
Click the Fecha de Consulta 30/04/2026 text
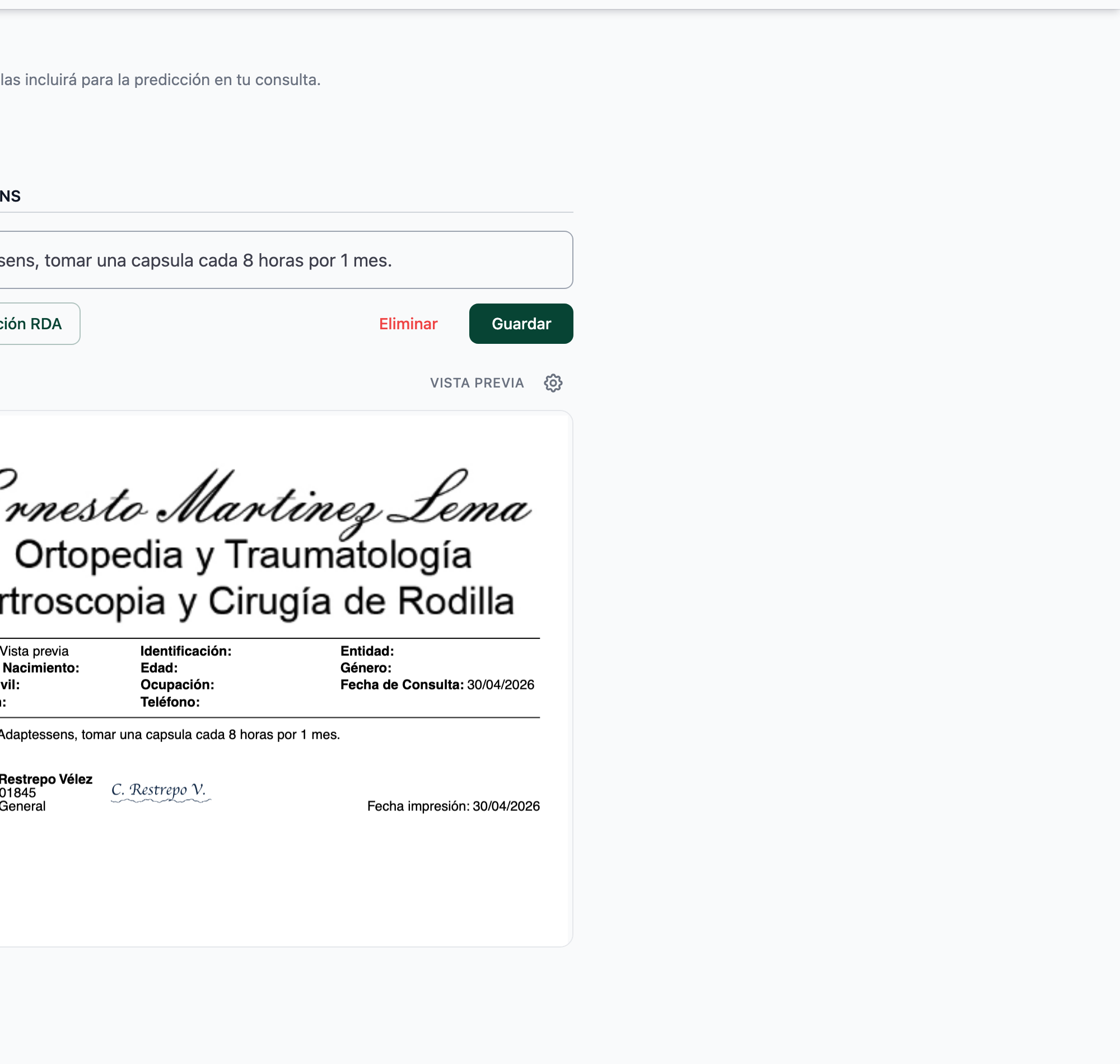coord(437,684)
